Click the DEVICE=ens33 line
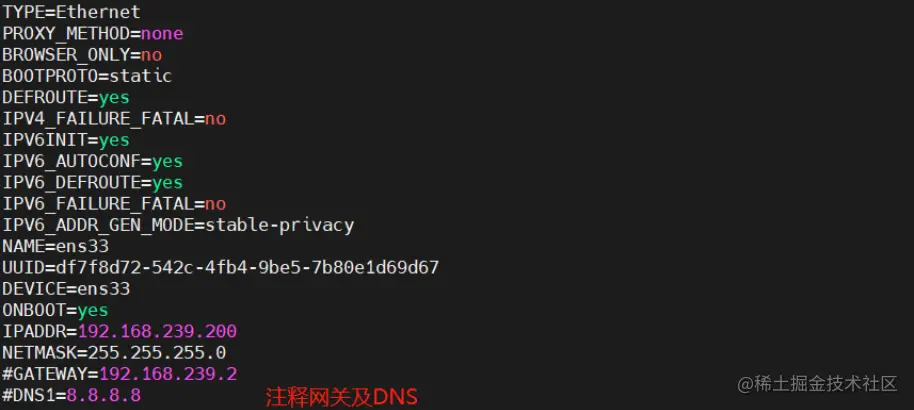914x410 pixels. tap(66, 289)
